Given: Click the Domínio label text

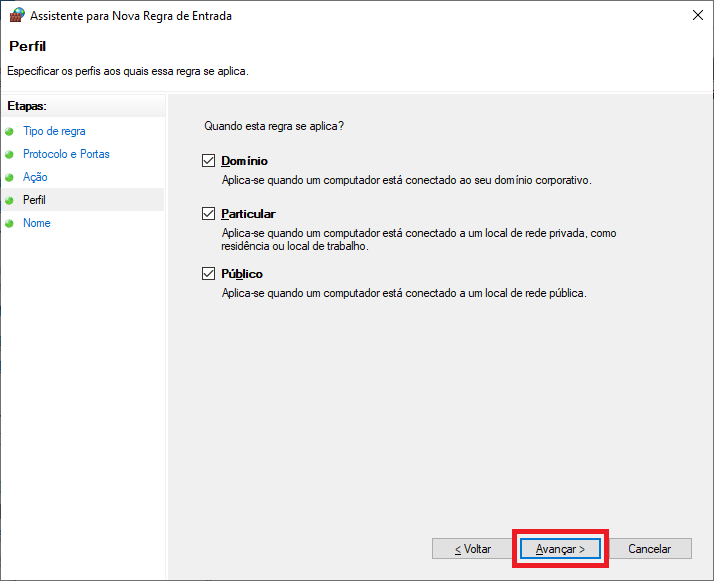Looking at the screenshot, I should [244, 161].
